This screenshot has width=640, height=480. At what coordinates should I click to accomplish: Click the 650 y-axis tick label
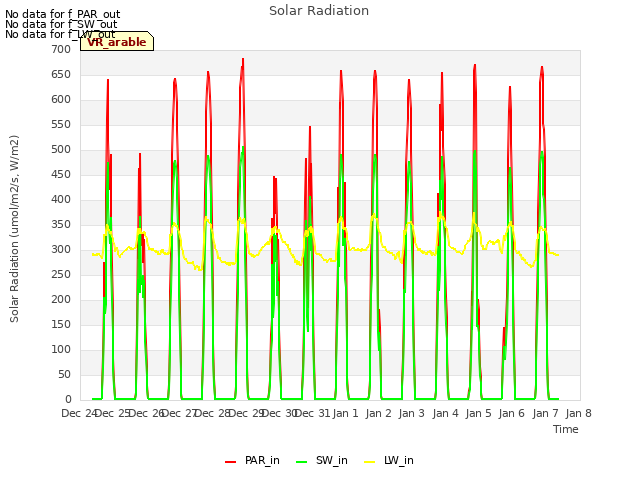[x=61, y=75]
